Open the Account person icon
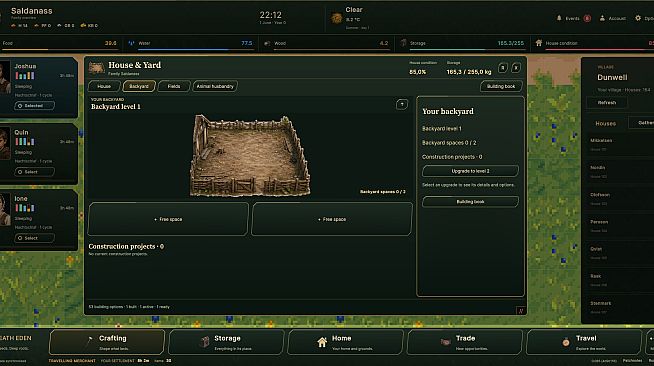The height and width of the screenshot is (366, 654). [602, 18]
